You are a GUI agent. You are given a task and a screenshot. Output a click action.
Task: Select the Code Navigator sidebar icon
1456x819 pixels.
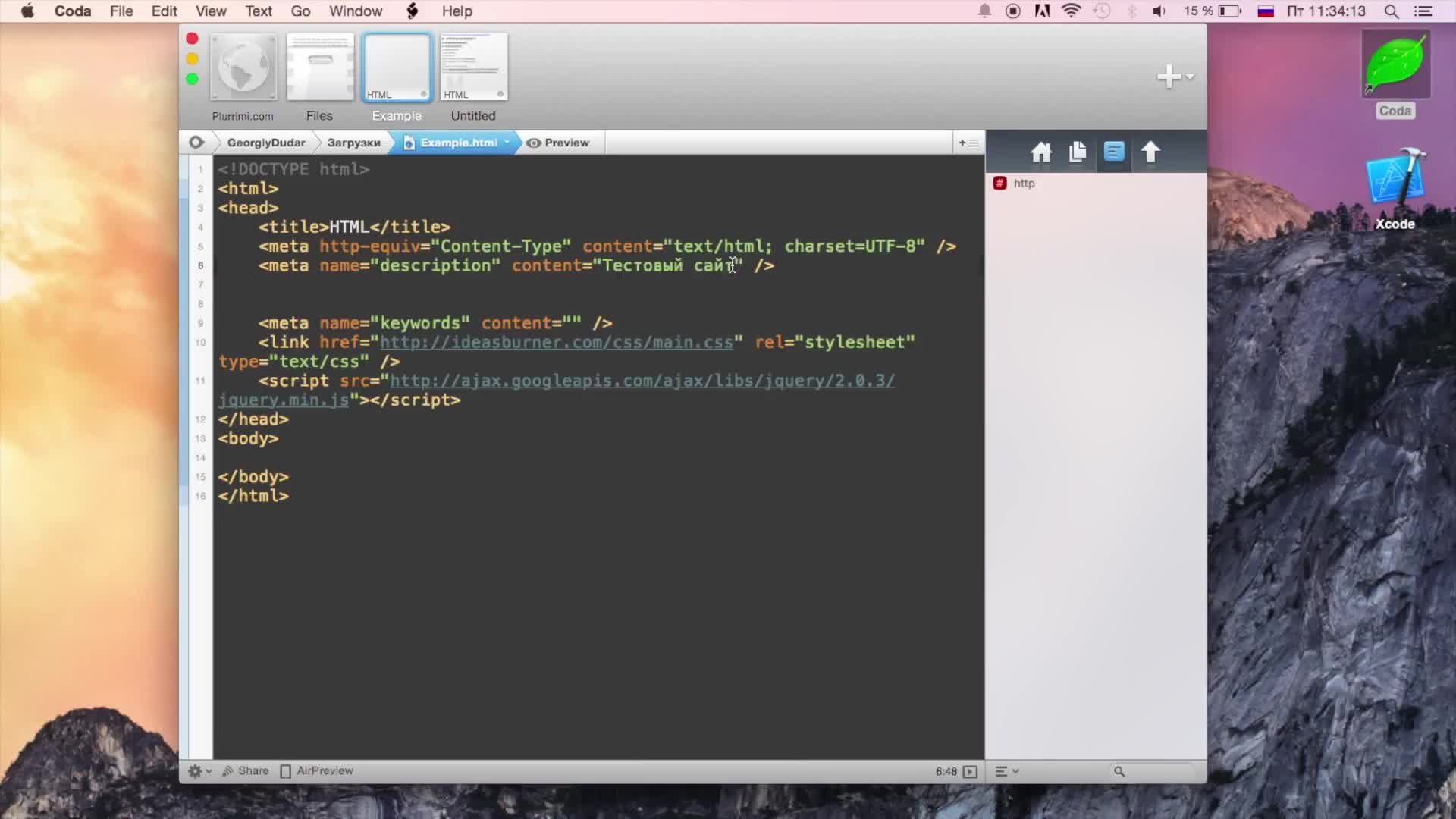point(1113,152)
